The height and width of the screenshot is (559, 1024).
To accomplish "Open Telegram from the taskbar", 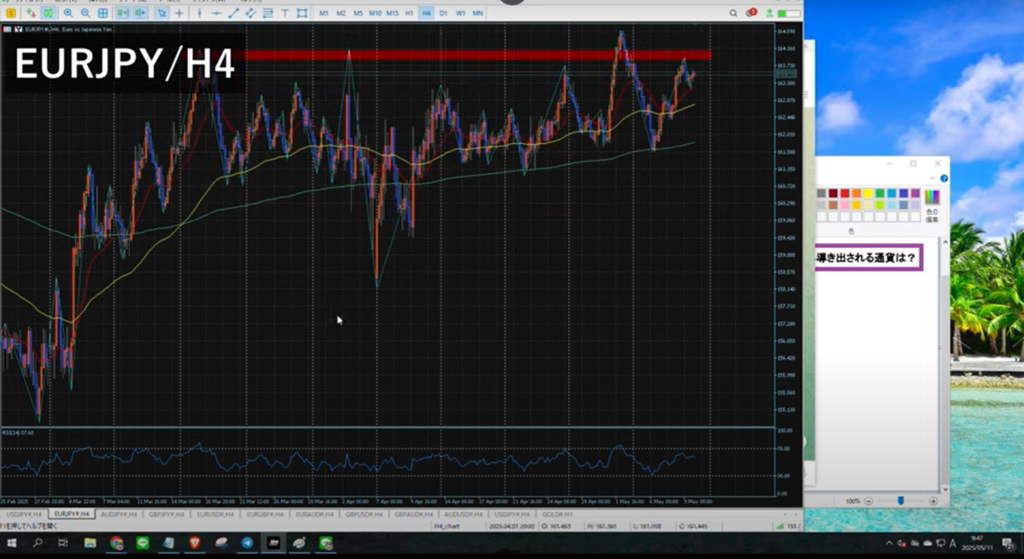I will (247, 543).
